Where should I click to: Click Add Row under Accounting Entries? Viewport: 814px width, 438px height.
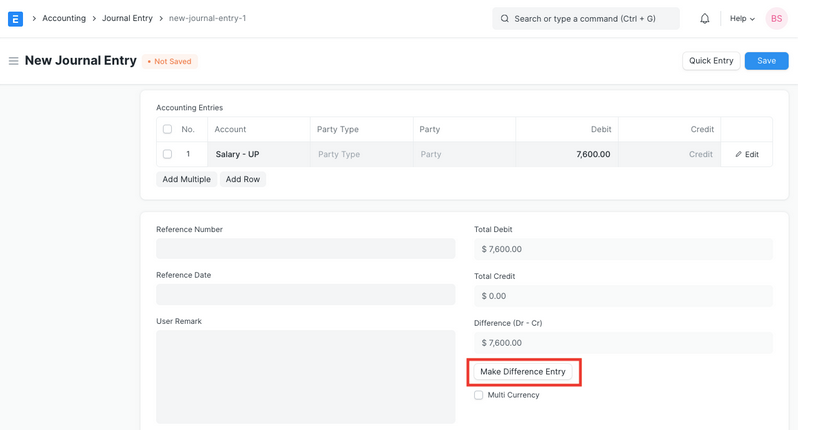tap(242, 180)
